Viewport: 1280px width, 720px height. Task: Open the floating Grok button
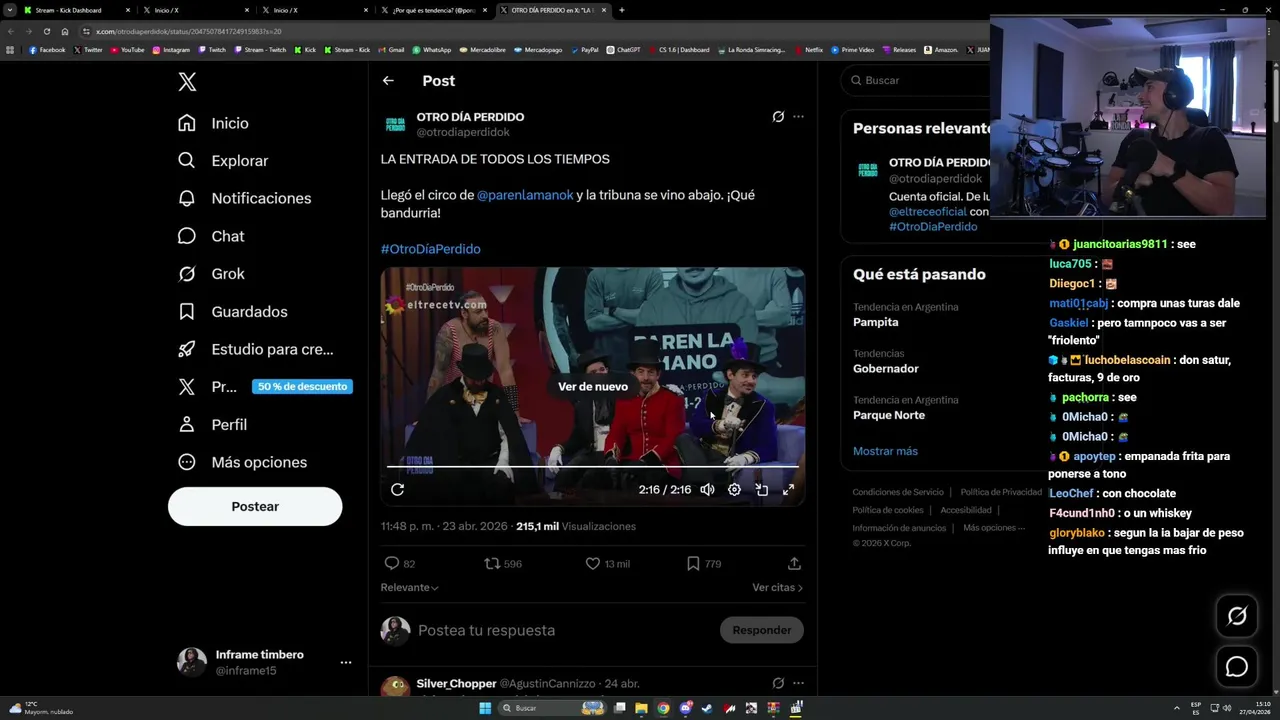point(1237,616)
